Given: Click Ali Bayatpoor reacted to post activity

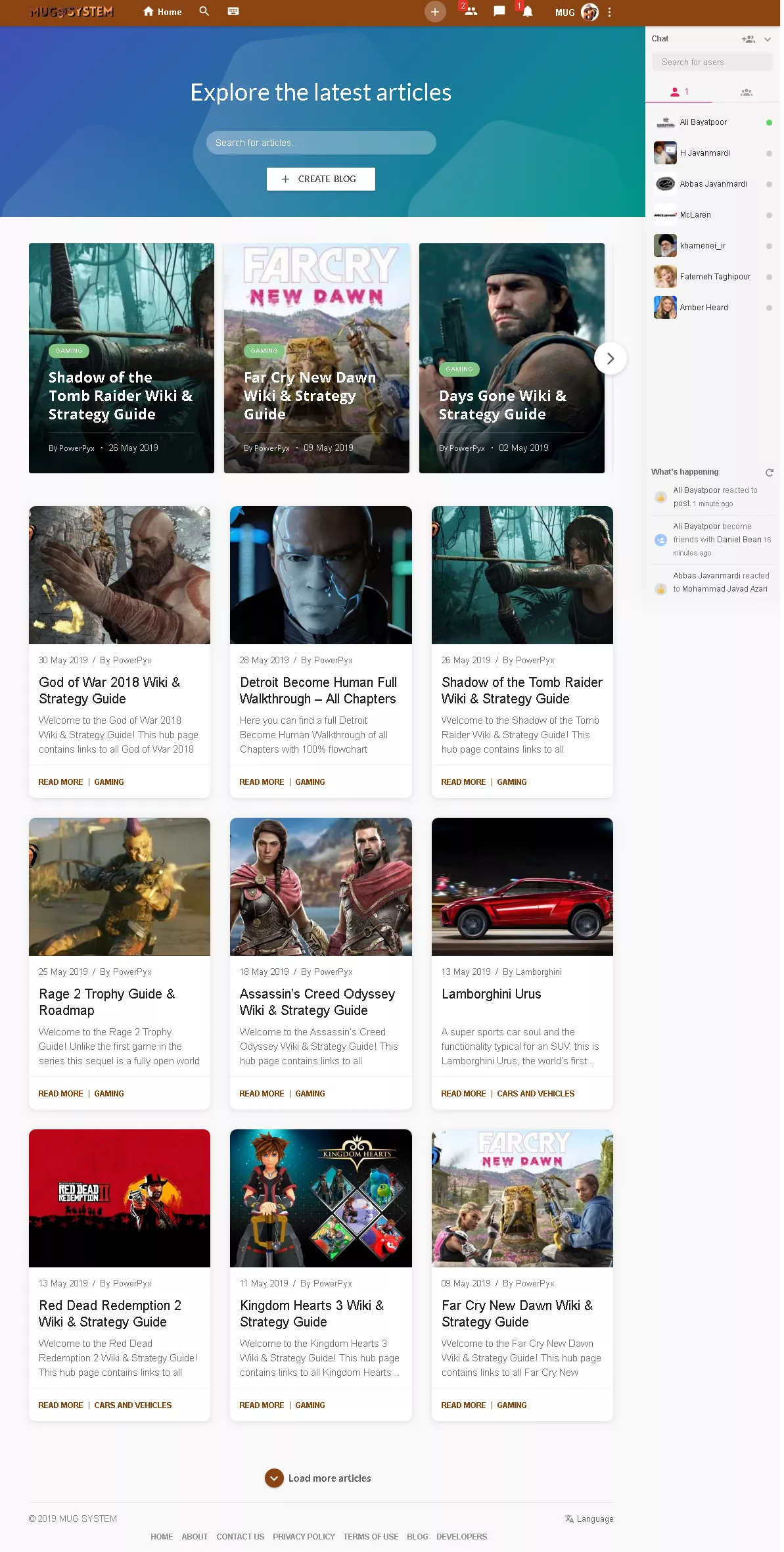Looking at the screenshot, I should (712, 497).
